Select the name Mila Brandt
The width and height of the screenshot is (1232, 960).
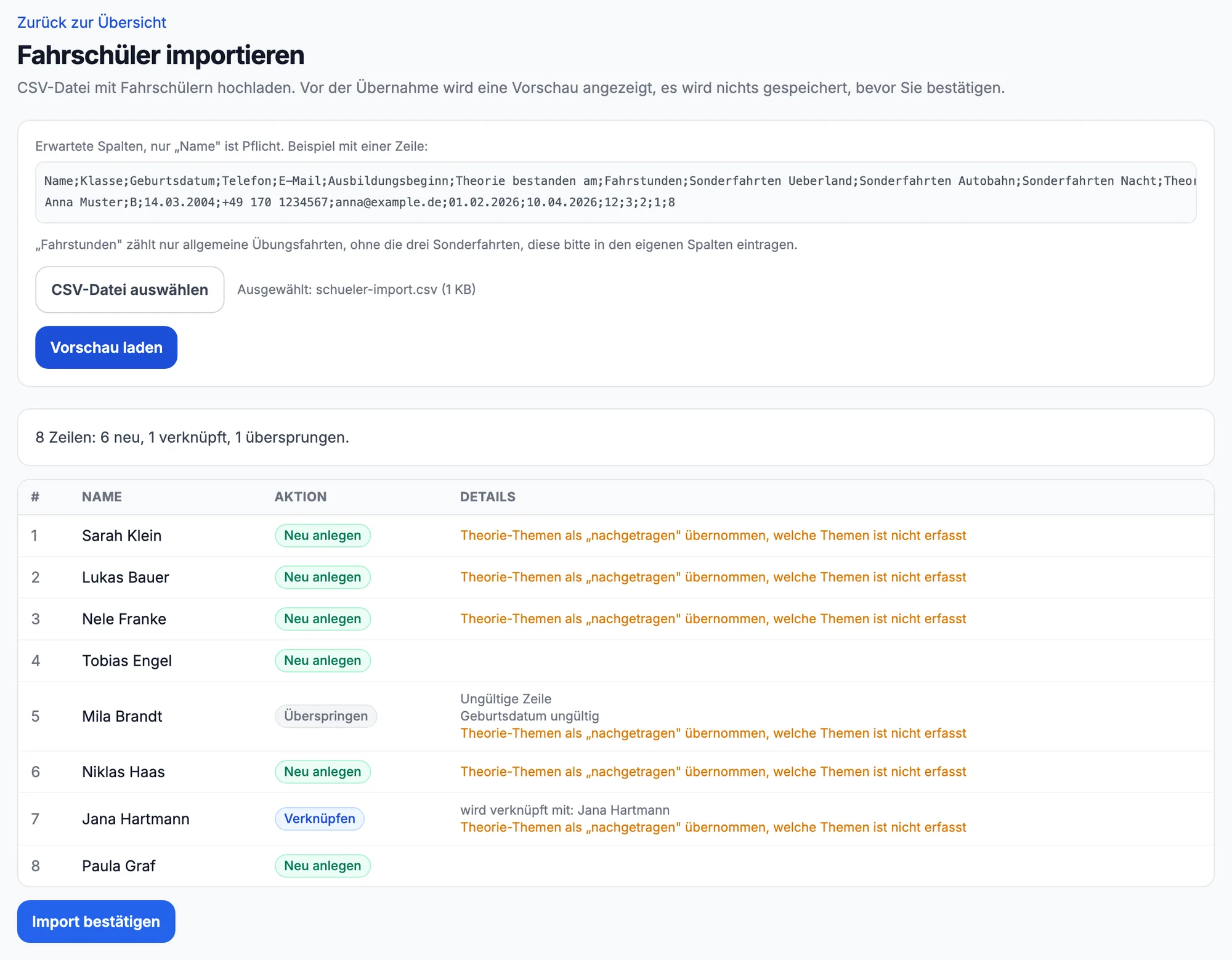(122, 716)
